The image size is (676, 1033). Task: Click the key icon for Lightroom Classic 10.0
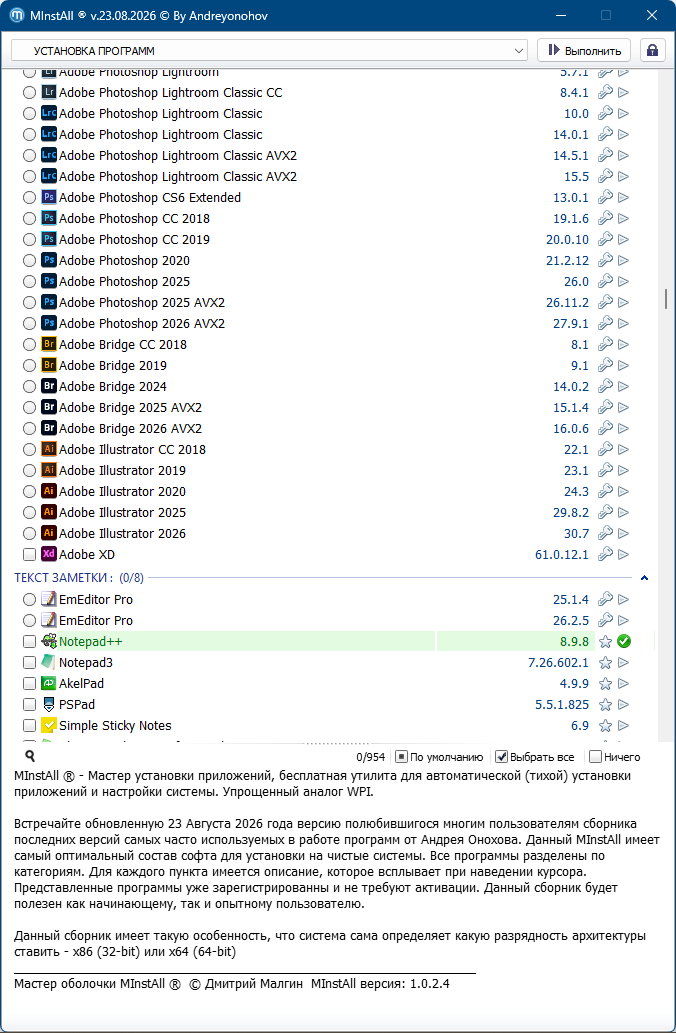click(605, 114)
